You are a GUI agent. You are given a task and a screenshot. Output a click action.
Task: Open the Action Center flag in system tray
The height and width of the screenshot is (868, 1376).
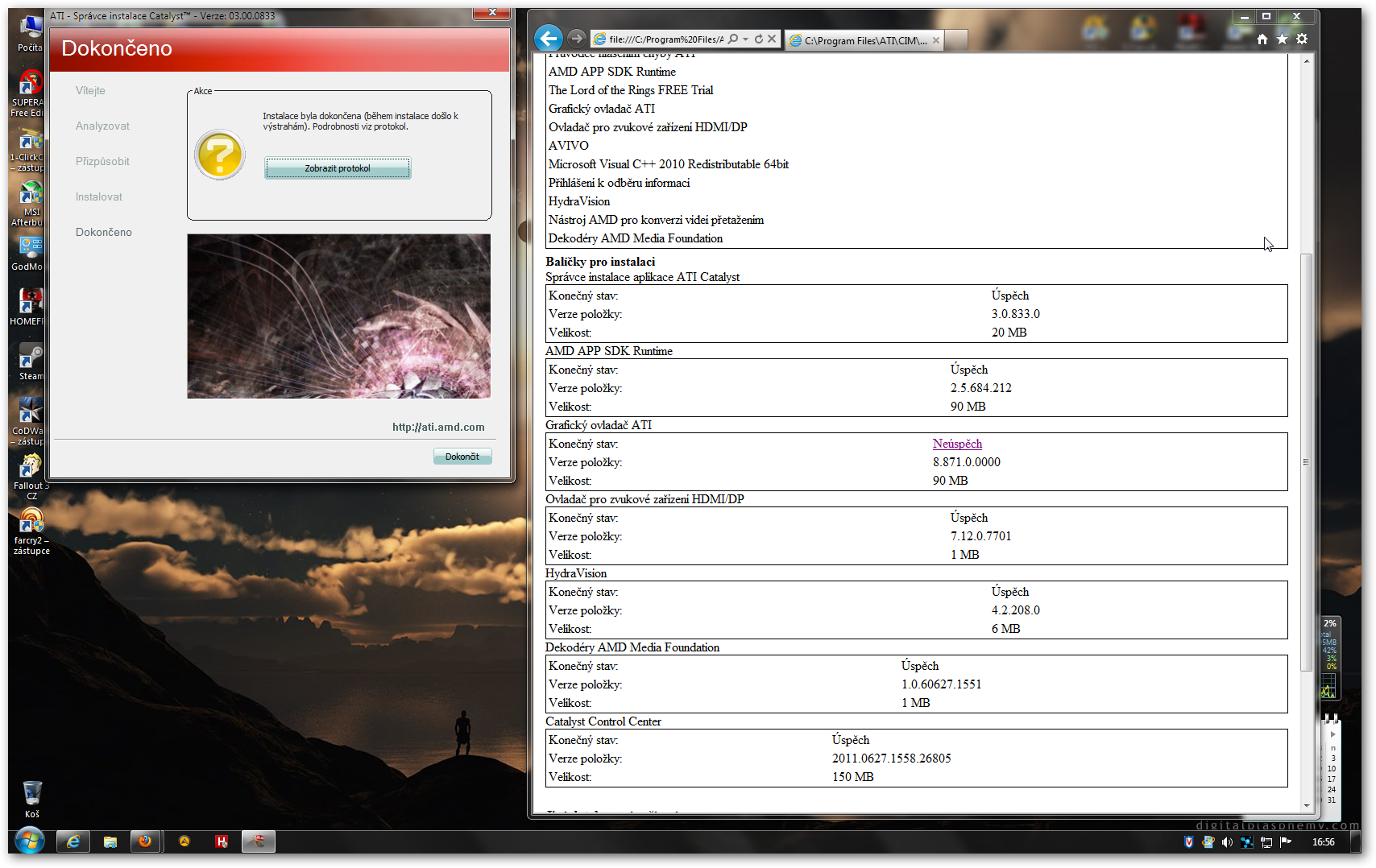tap(1286, 842)
